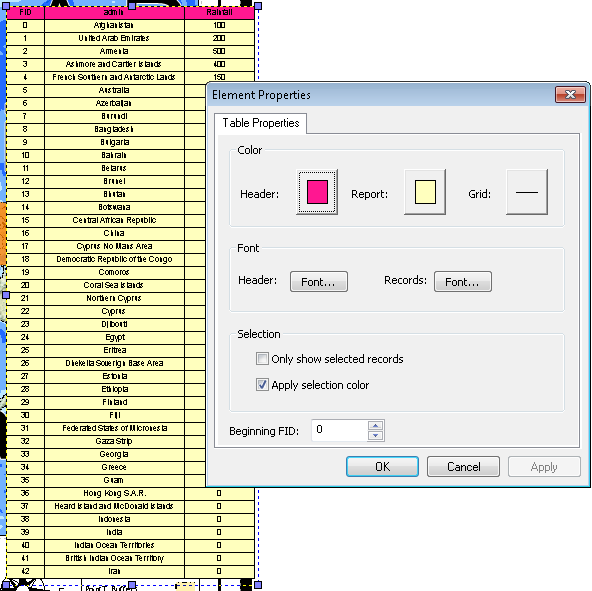Image resolution: width=592 pixels, height=591 pixels.
Task: Decrease Beginning FID with down arrow
Action: (375, 435)
